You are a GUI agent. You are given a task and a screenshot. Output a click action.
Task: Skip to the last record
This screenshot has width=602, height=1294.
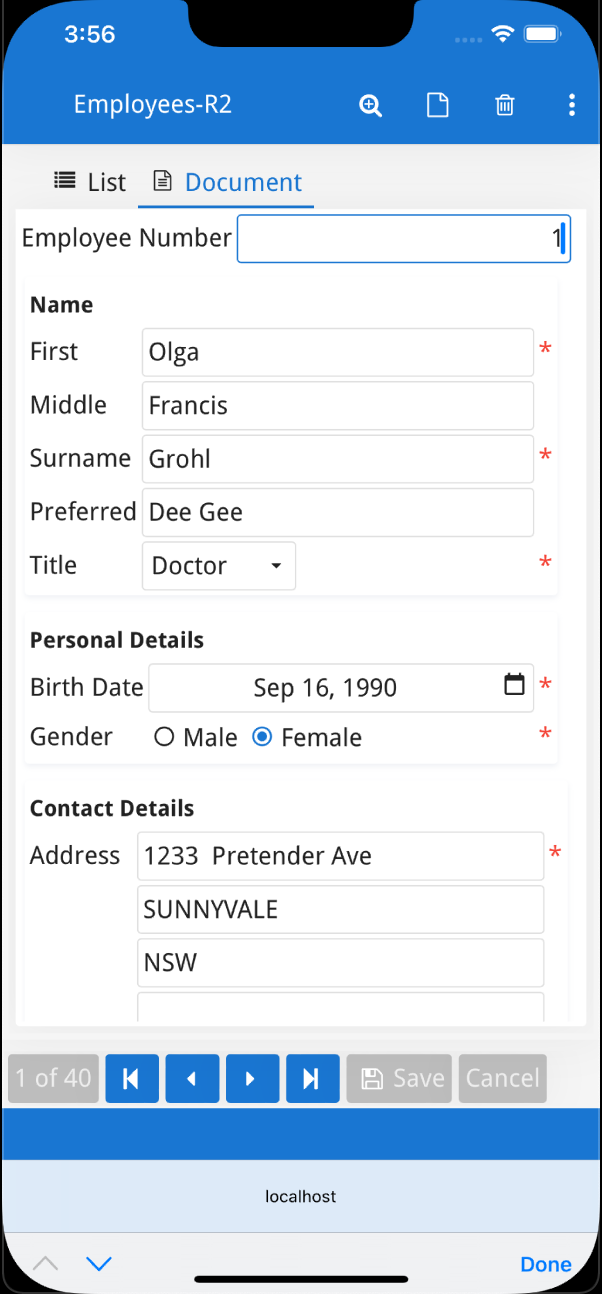coord(312,1078)
